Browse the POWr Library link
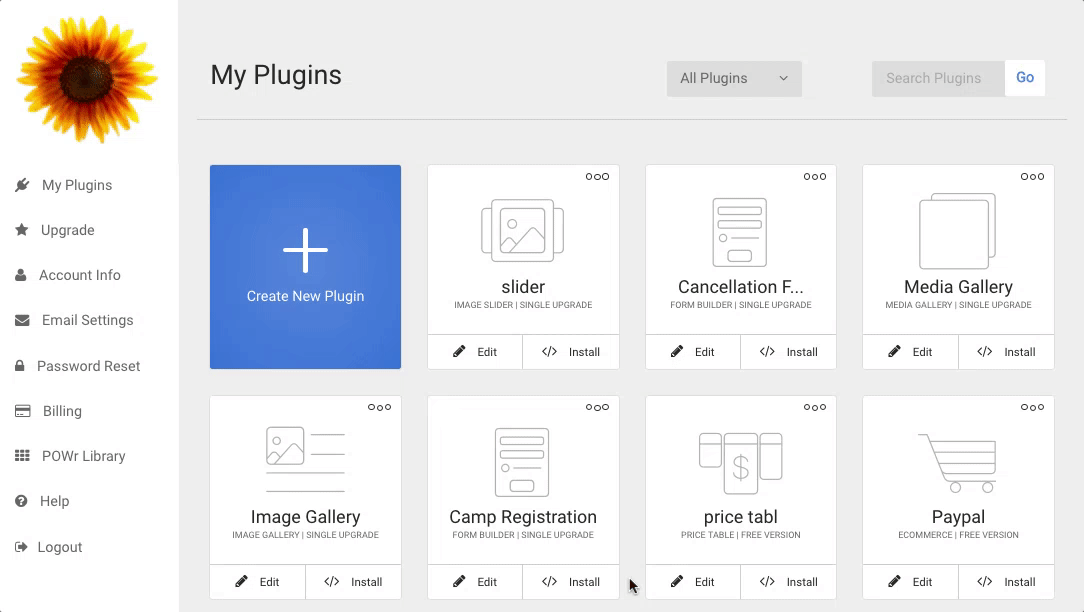1084x612 pixels. (x=84, y=456)
